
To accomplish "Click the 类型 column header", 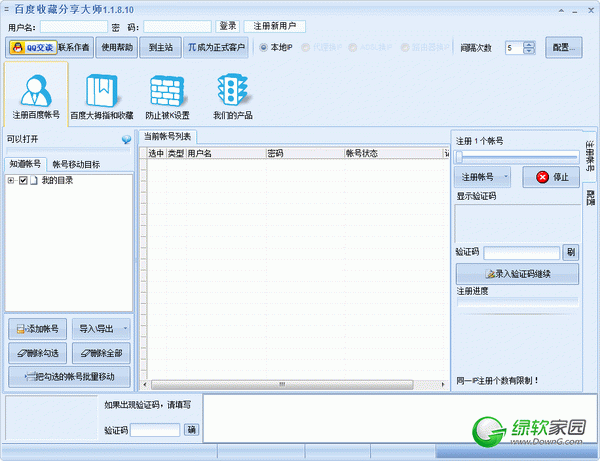I will tap(176, 153).
